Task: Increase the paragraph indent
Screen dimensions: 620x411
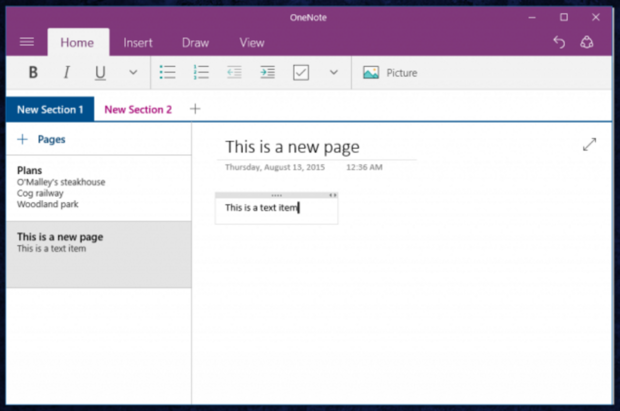Action: 267,73
